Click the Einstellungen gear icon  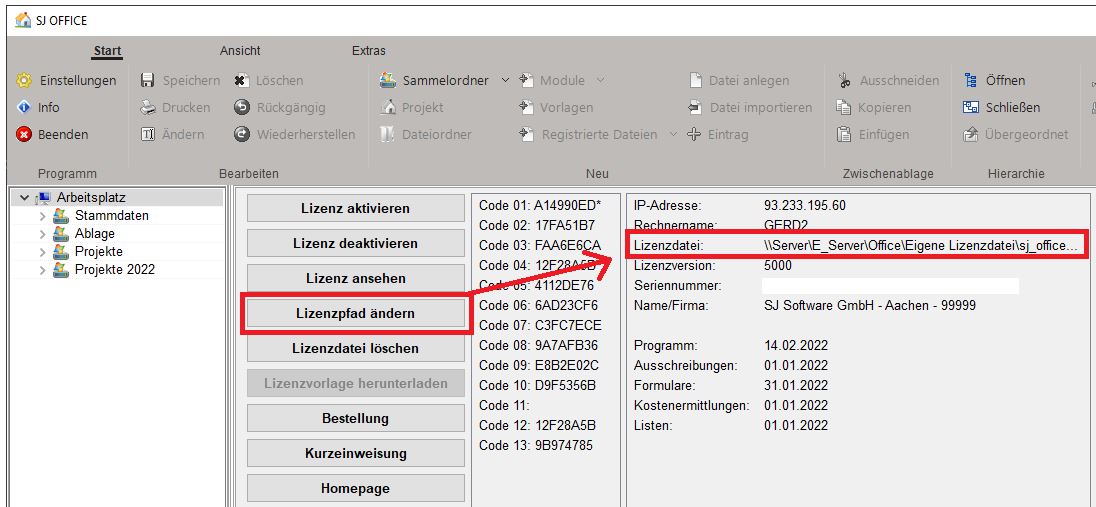[x=24, y=80]
